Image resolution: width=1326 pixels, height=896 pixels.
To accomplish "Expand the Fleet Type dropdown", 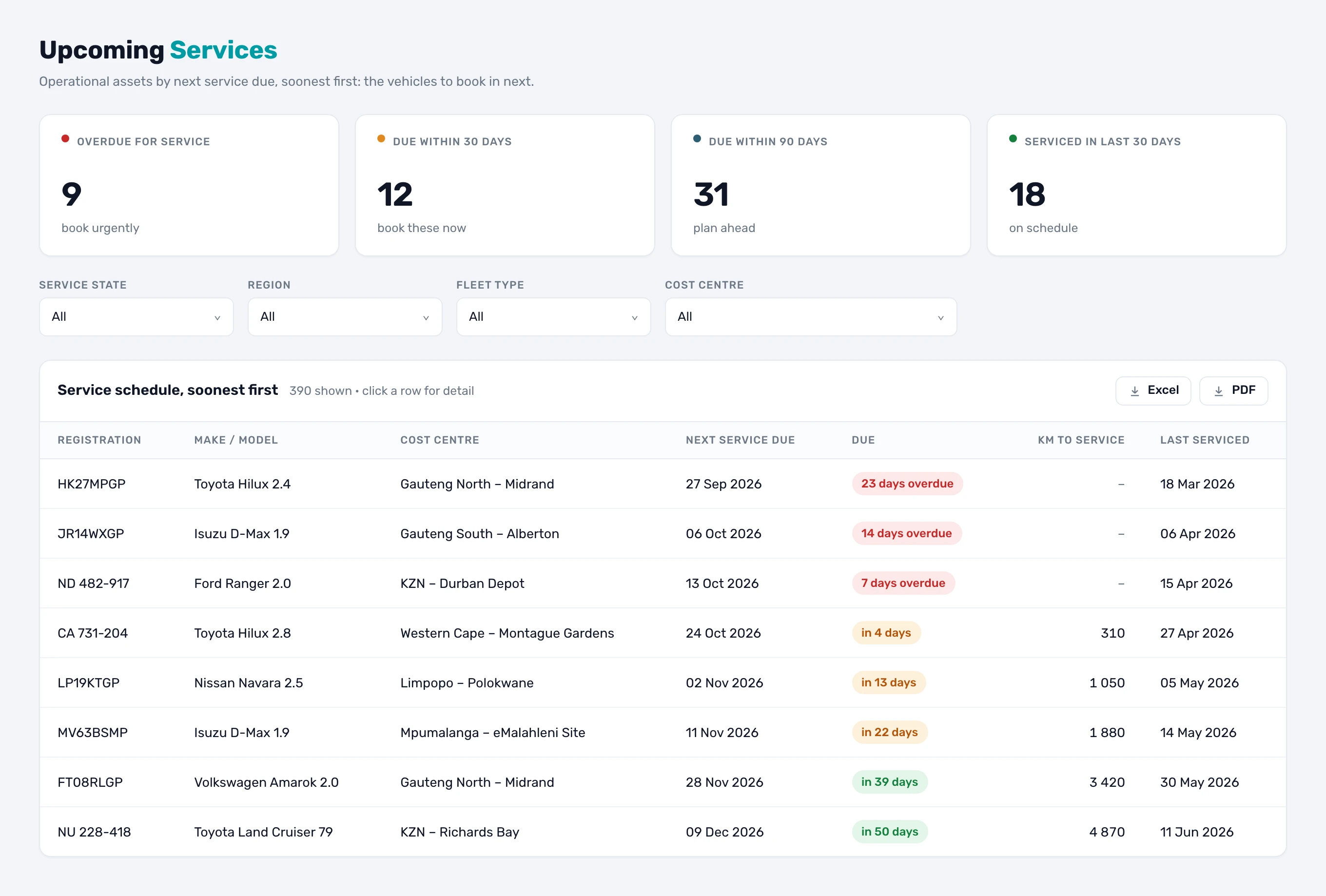I will pyautogui.click(x=553, y=317).
